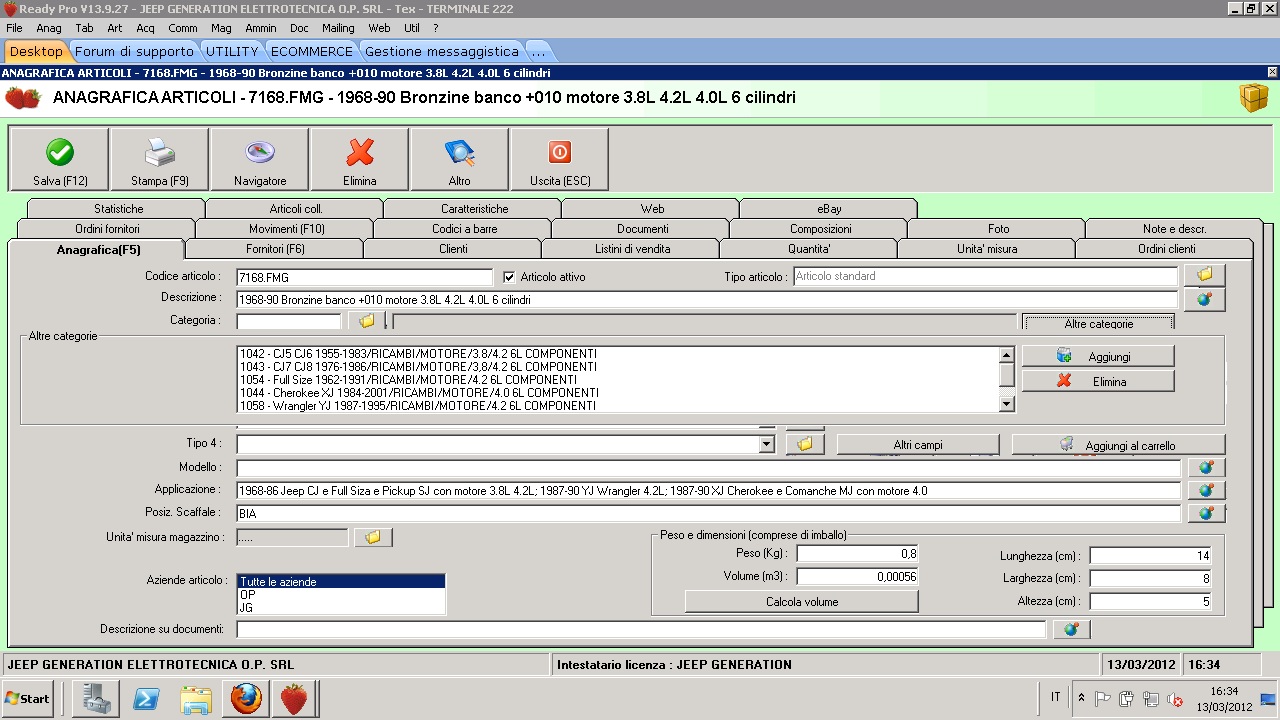Open the Articoli coll. tab
Viewport: 1280px width, 720px height.
pos(296,209)
